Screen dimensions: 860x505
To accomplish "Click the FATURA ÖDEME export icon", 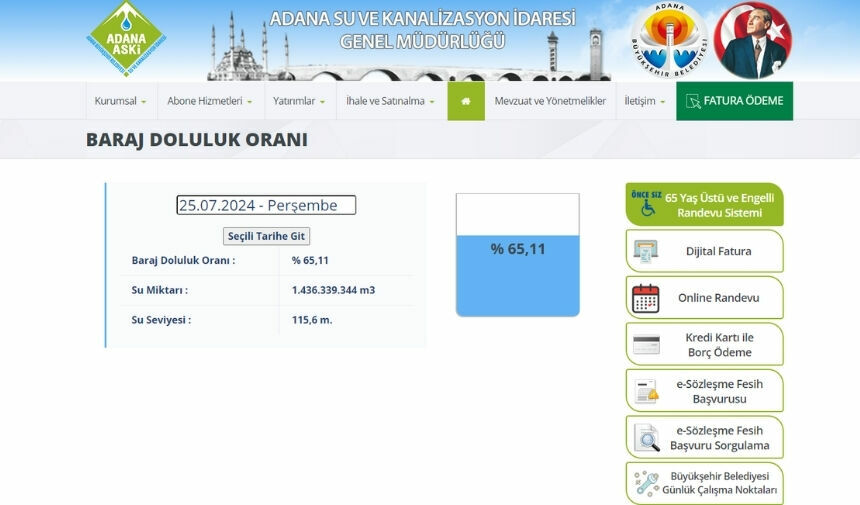I will (691, 101).
